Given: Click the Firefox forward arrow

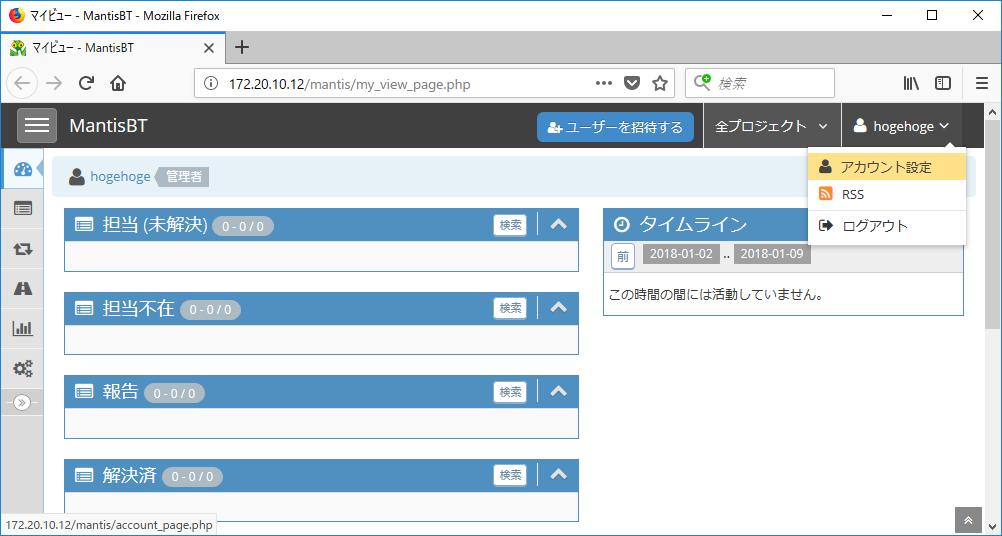Looking at the screenshot, I should click(x=54, y=84).
